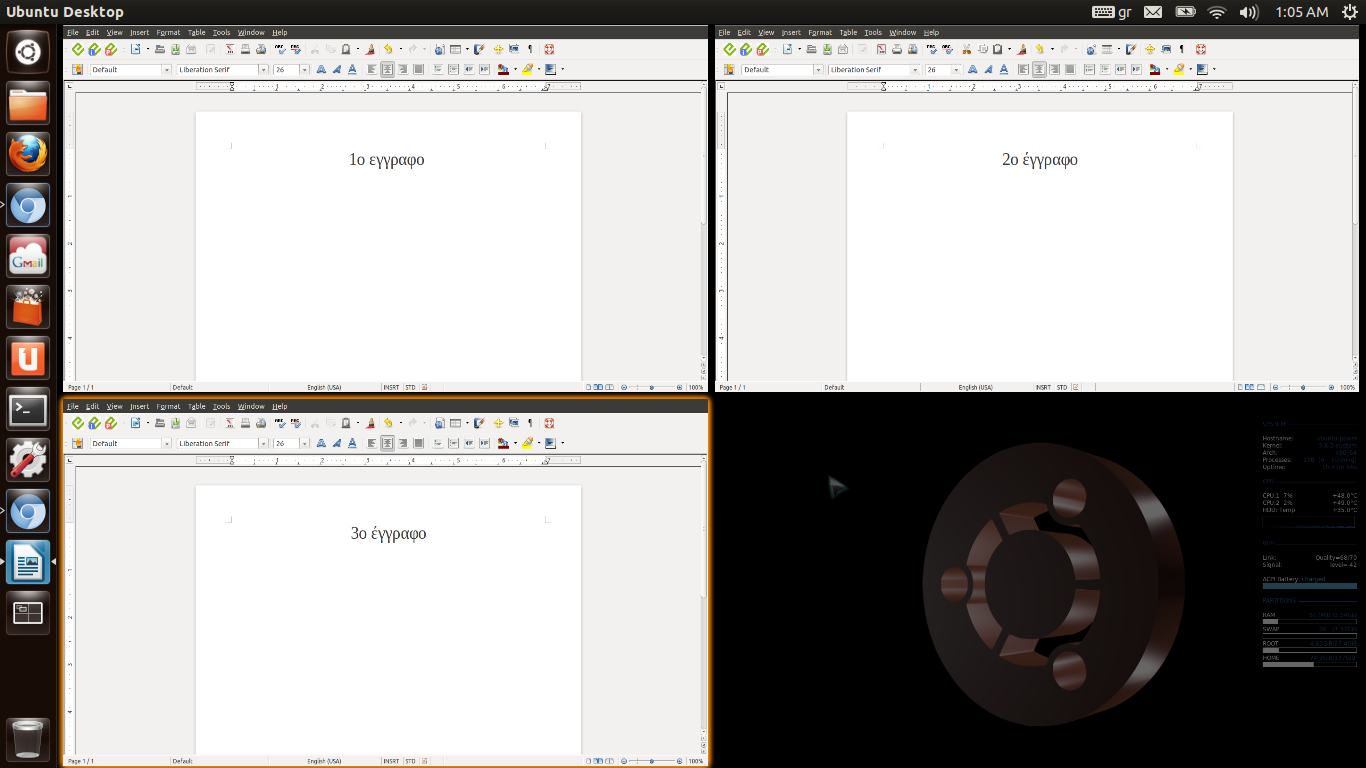This screenshot has height=768, width=1366.
Task: Expand paragraph style dropdown in 3ο έγγραφο window
Action: (x=166, y=443)
